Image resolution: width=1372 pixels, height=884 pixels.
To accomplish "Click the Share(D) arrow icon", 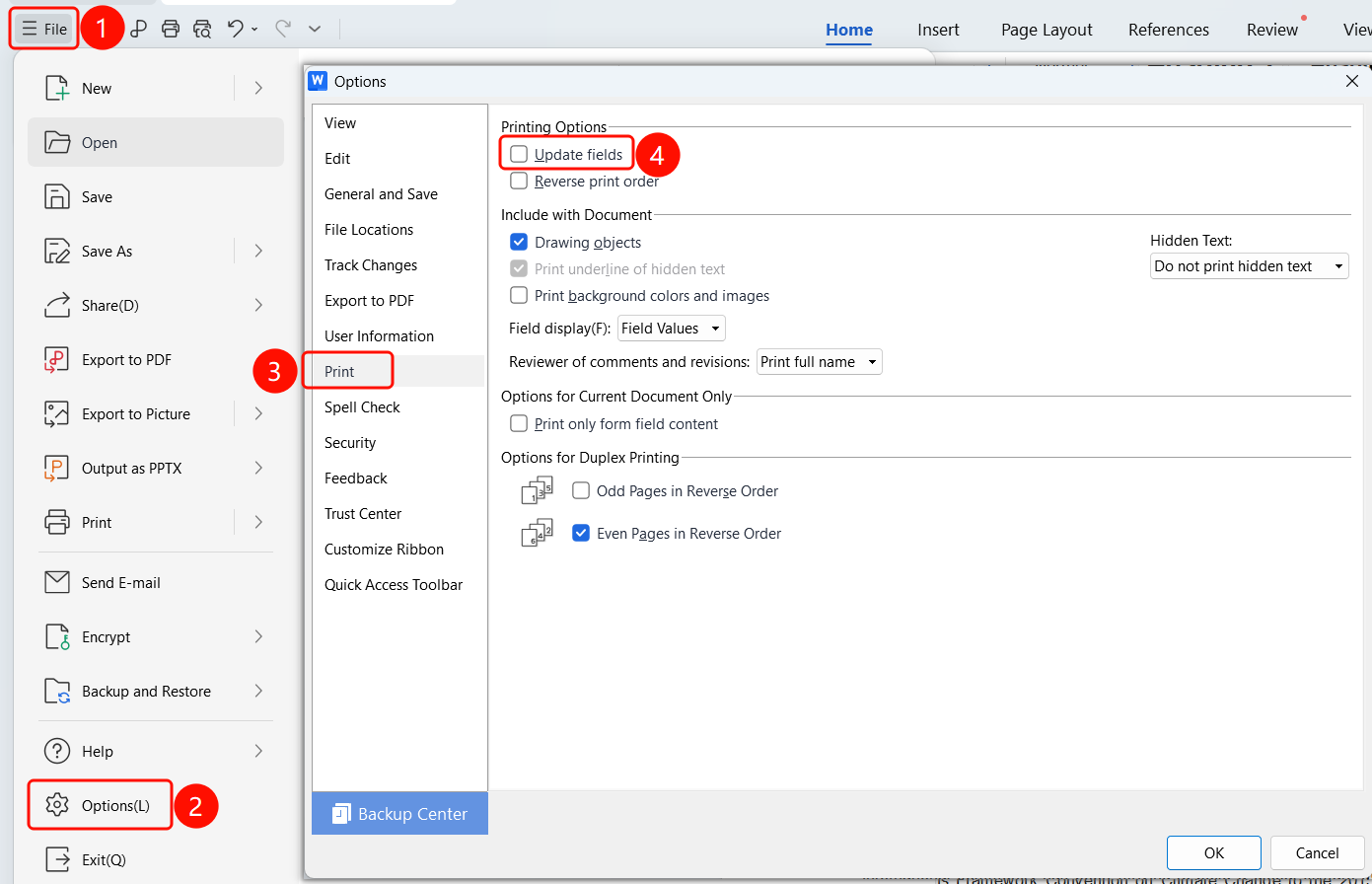I will [x=57, y=305].
